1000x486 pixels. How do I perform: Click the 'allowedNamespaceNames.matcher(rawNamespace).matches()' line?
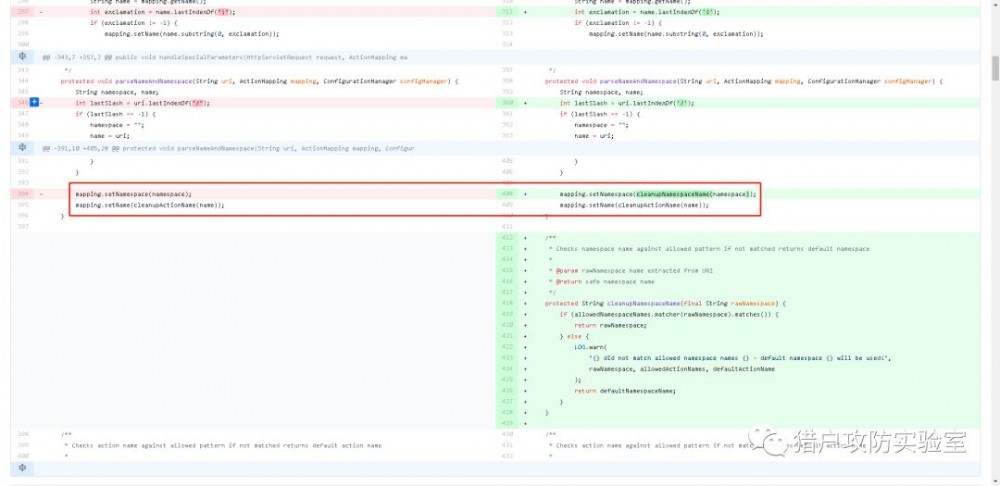(670, 314)
